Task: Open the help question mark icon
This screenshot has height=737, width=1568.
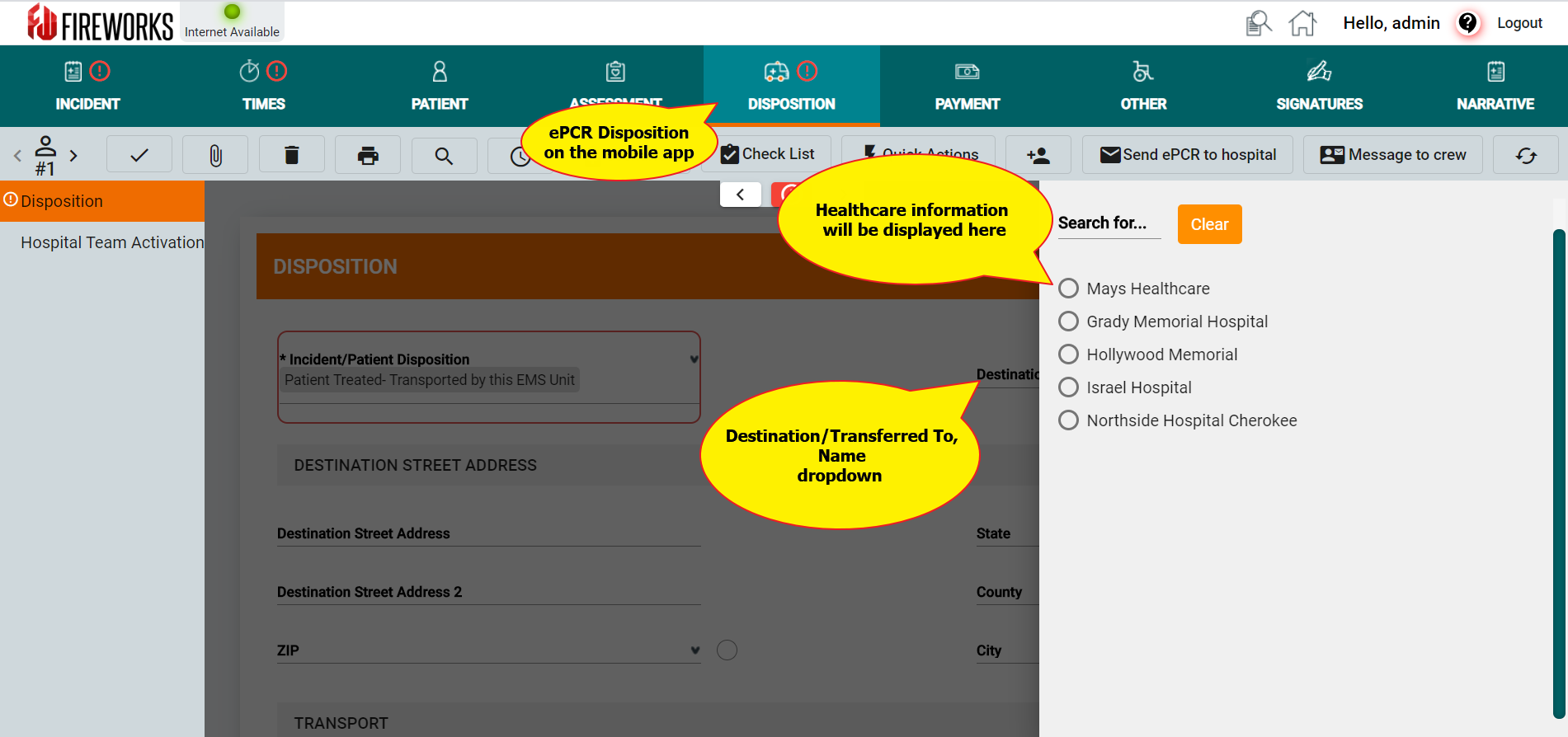Action: (x=1467, y=23)
